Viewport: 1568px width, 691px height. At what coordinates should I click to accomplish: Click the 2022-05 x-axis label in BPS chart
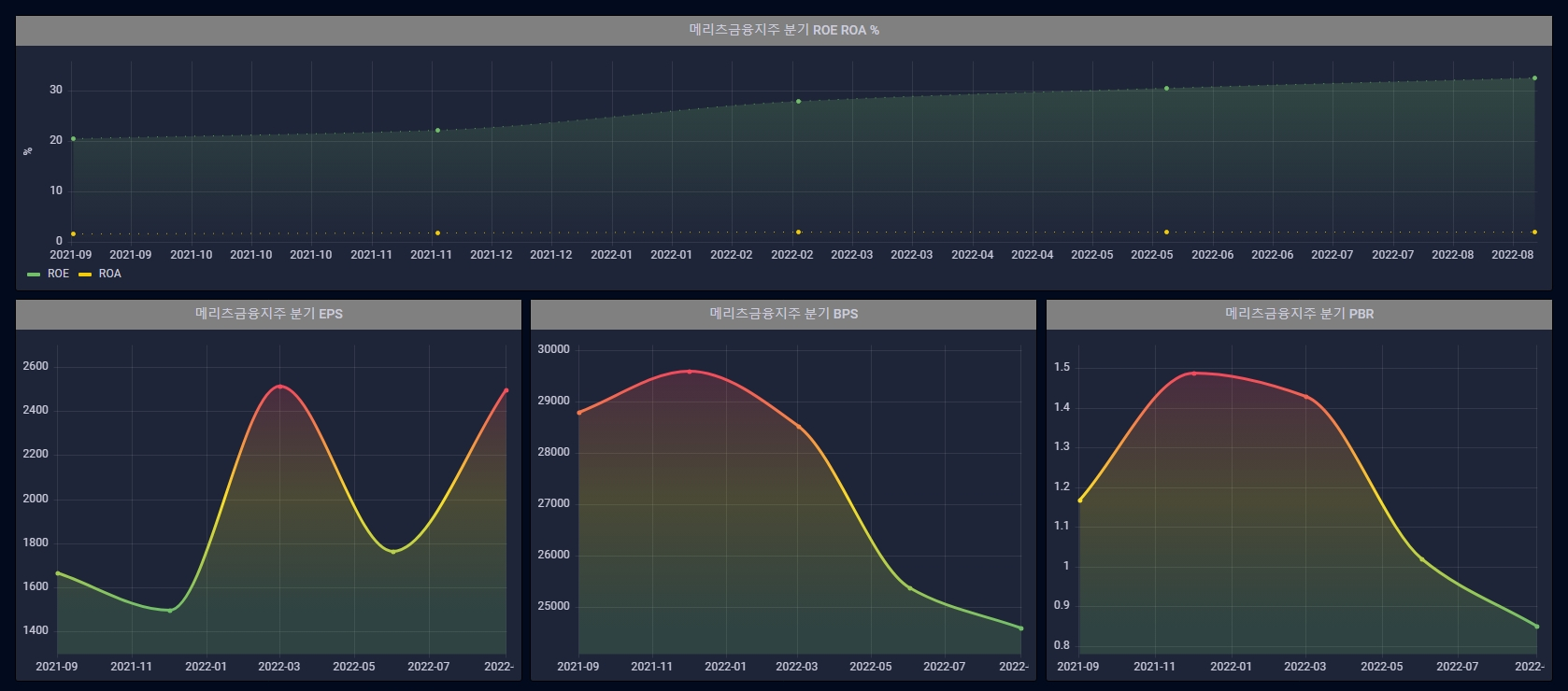pyautogui.click(x=870, y=667)
